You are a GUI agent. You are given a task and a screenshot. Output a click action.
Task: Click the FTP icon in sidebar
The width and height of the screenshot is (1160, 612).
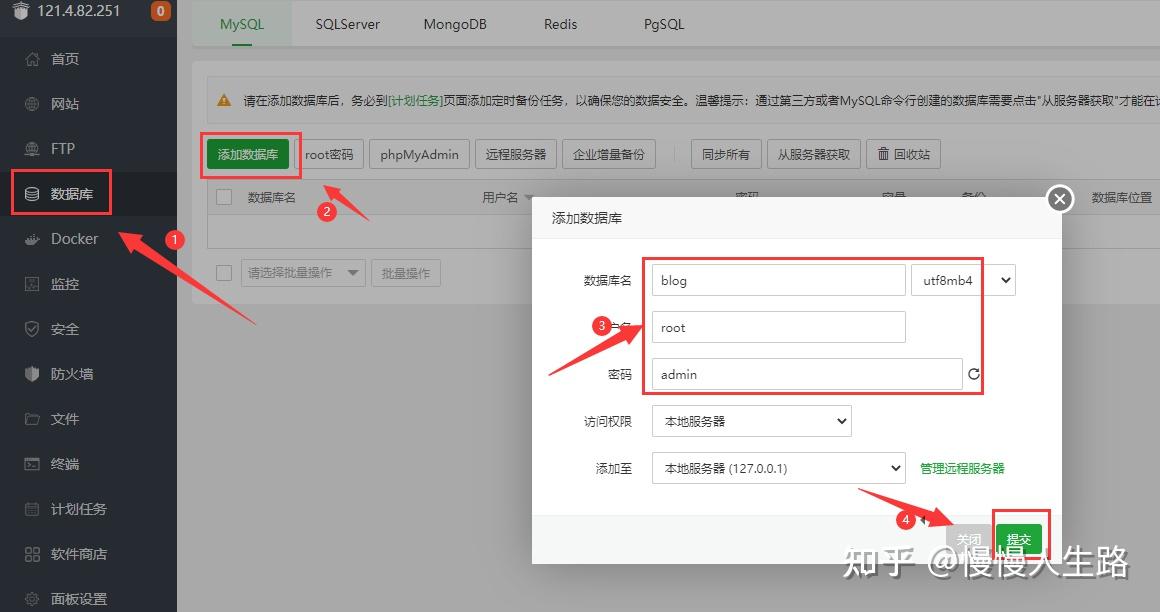click(32, 149)
